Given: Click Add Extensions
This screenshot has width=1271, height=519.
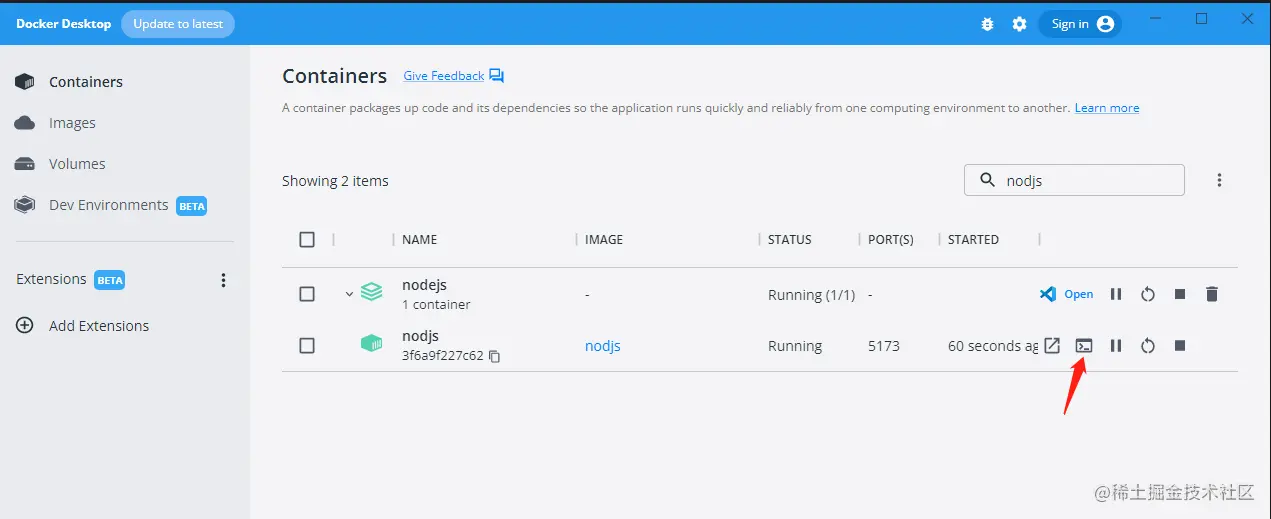Looking at the screenshot, I should click(x=99, y=326).
